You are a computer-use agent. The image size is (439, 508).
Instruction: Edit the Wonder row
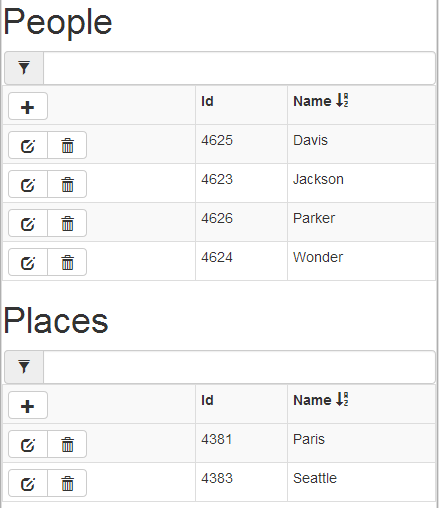click(x=28, y=262)
